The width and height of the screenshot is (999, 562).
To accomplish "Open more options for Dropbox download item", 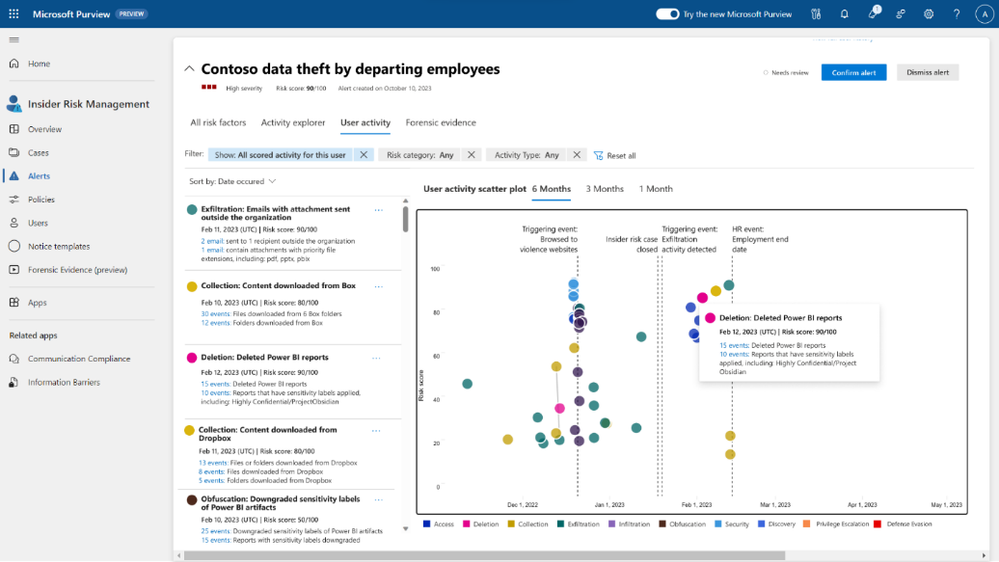I will tap(376, 431).
